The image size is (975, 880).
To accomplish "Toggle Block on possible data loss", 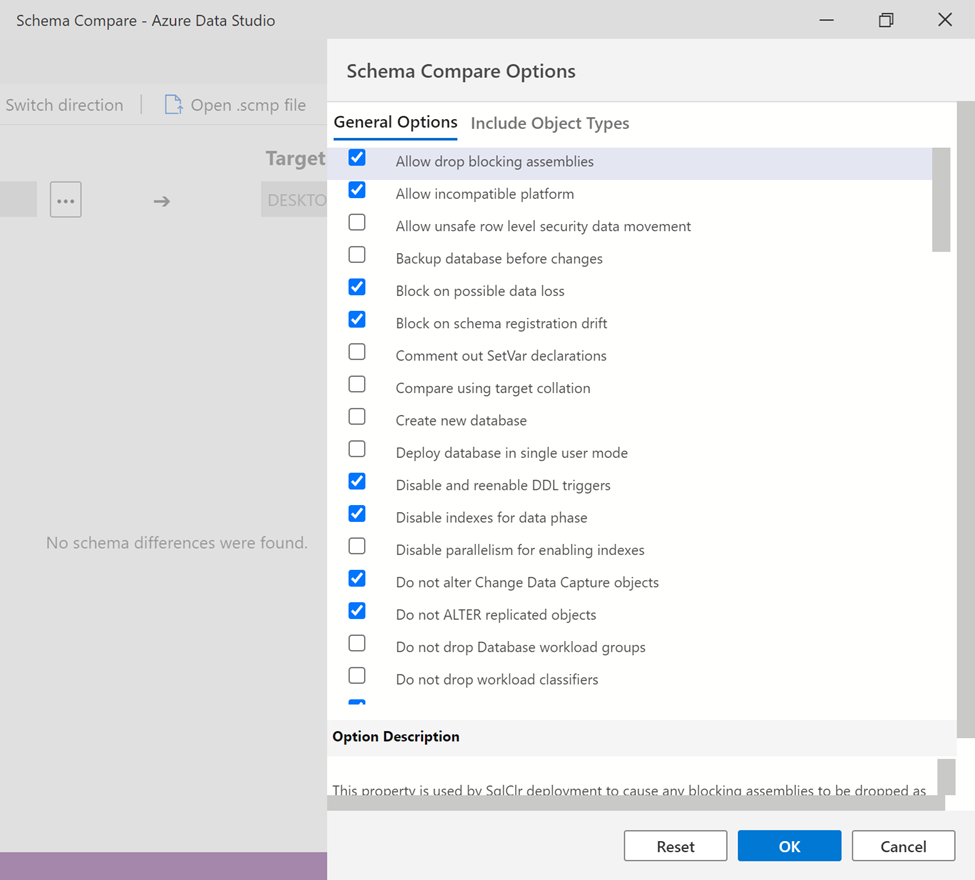I will point(357,288).
